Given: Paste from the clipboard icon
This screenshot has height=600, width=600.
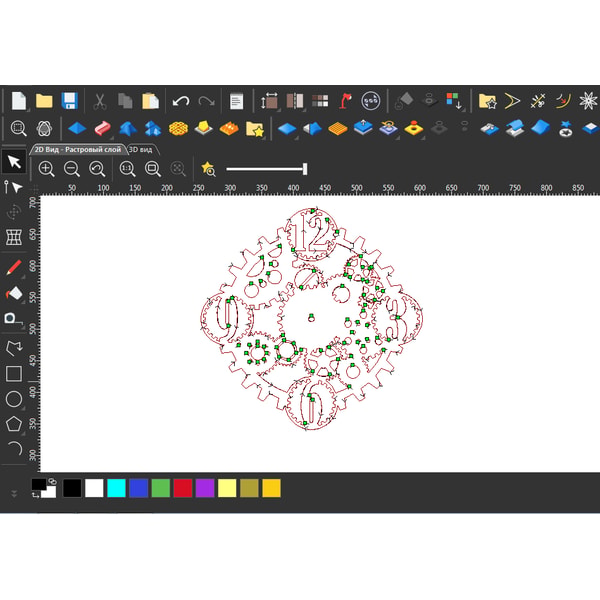Looking at the screenshot, I should pos(150,101).
